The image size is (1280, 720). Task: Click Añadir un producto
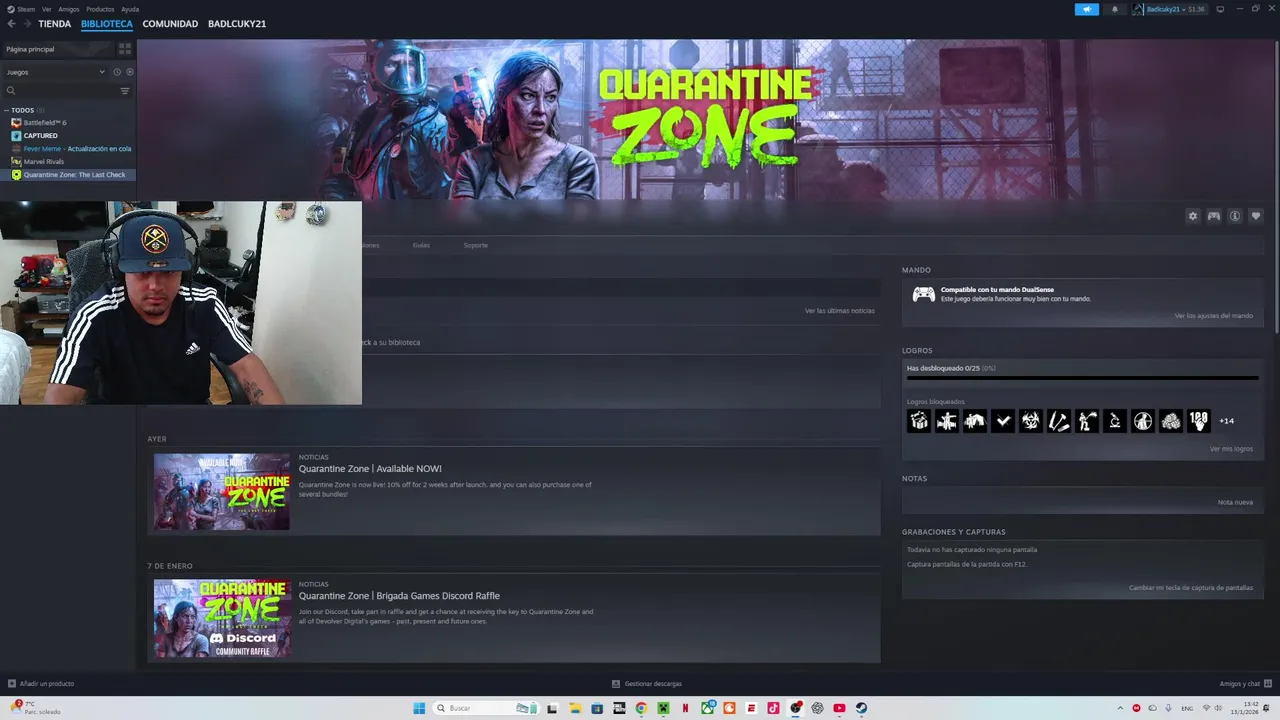point(41,684)
